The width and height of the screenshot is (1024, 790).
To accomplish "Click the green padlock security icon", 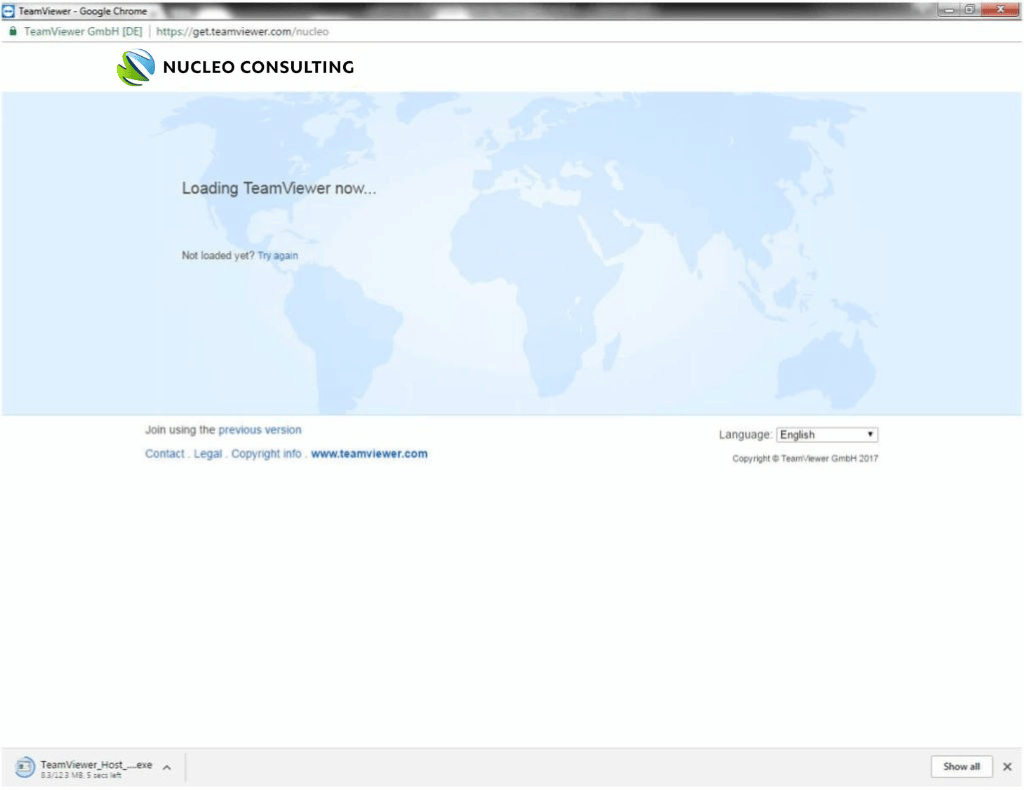I will 12,31.
